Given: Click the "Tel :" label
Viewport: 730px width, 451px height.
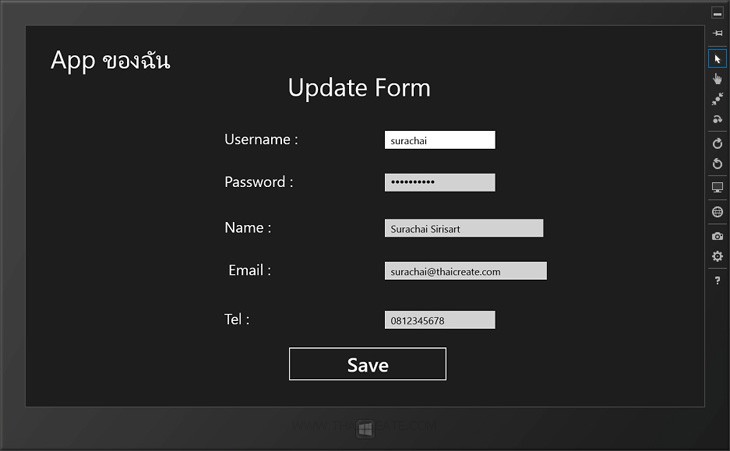Looking at the screenshot, I should click(x=237, y=319).
